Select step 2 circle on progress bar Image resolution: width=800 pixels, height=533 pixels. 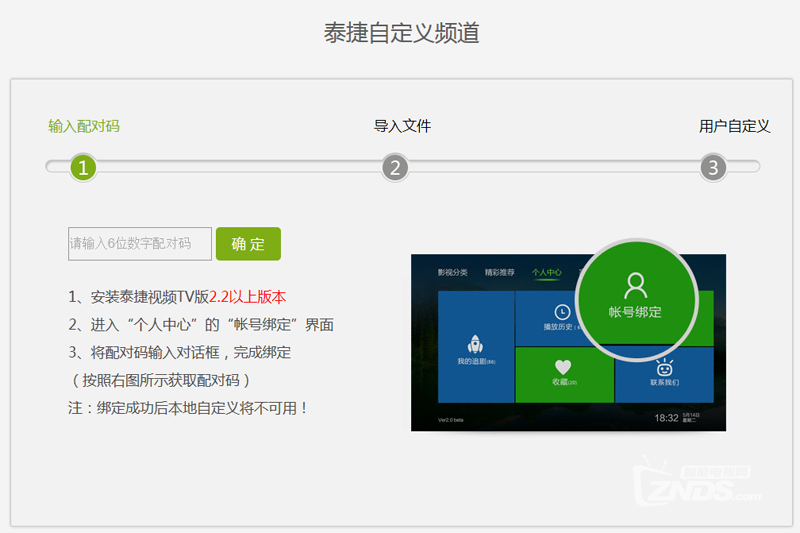pyautogui.click(x=395, y=167)
